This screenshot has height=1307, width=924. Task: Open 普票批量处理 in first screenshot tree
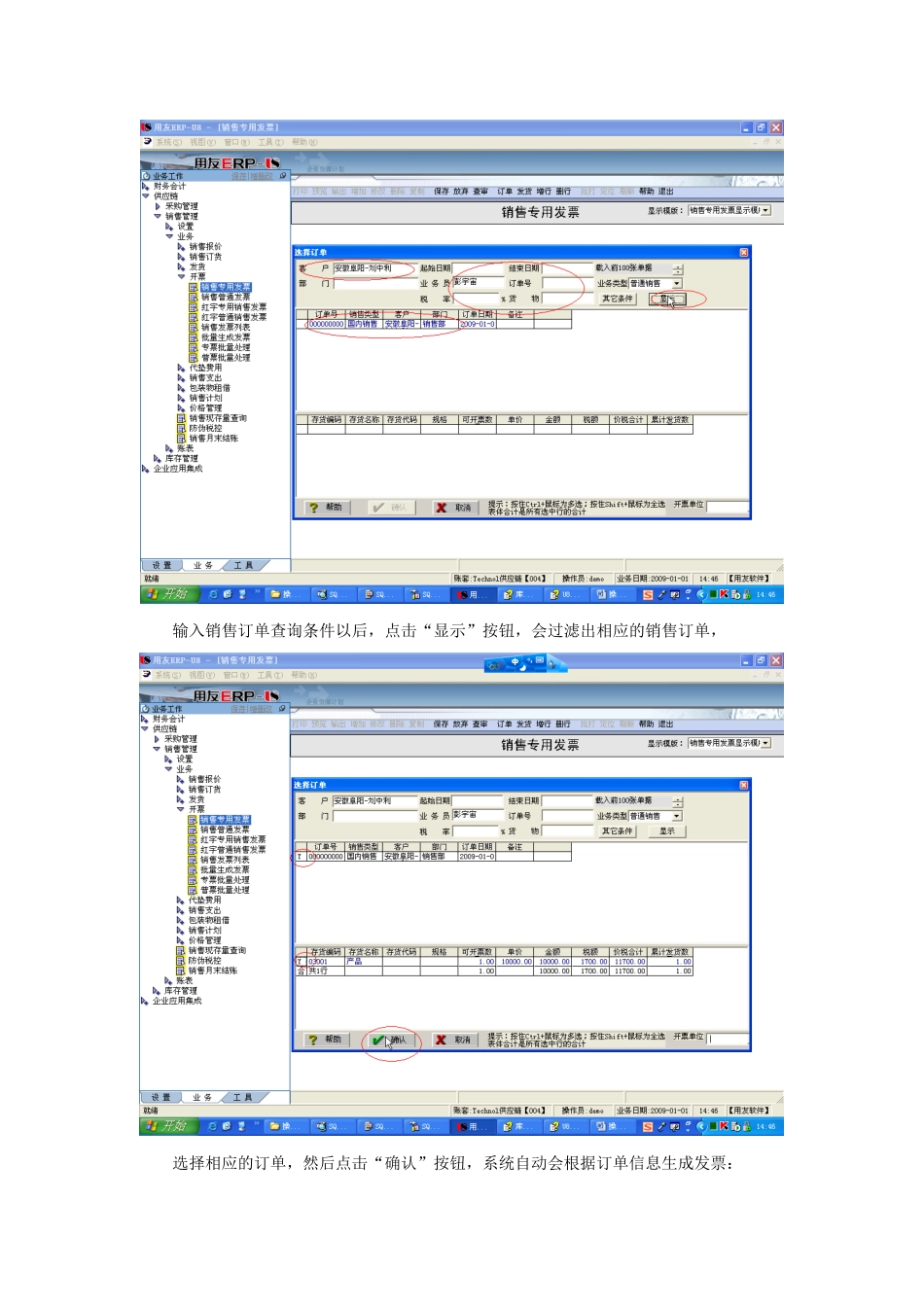[x=226, y=358]
